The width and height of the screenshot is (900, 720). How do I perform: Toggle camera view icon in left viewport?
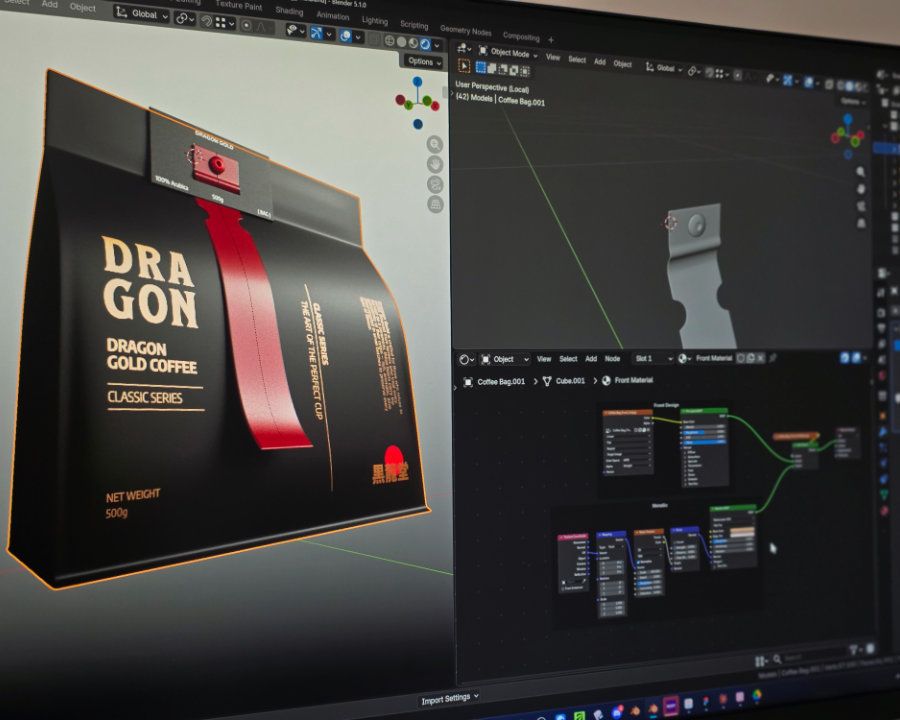point(436,184)
